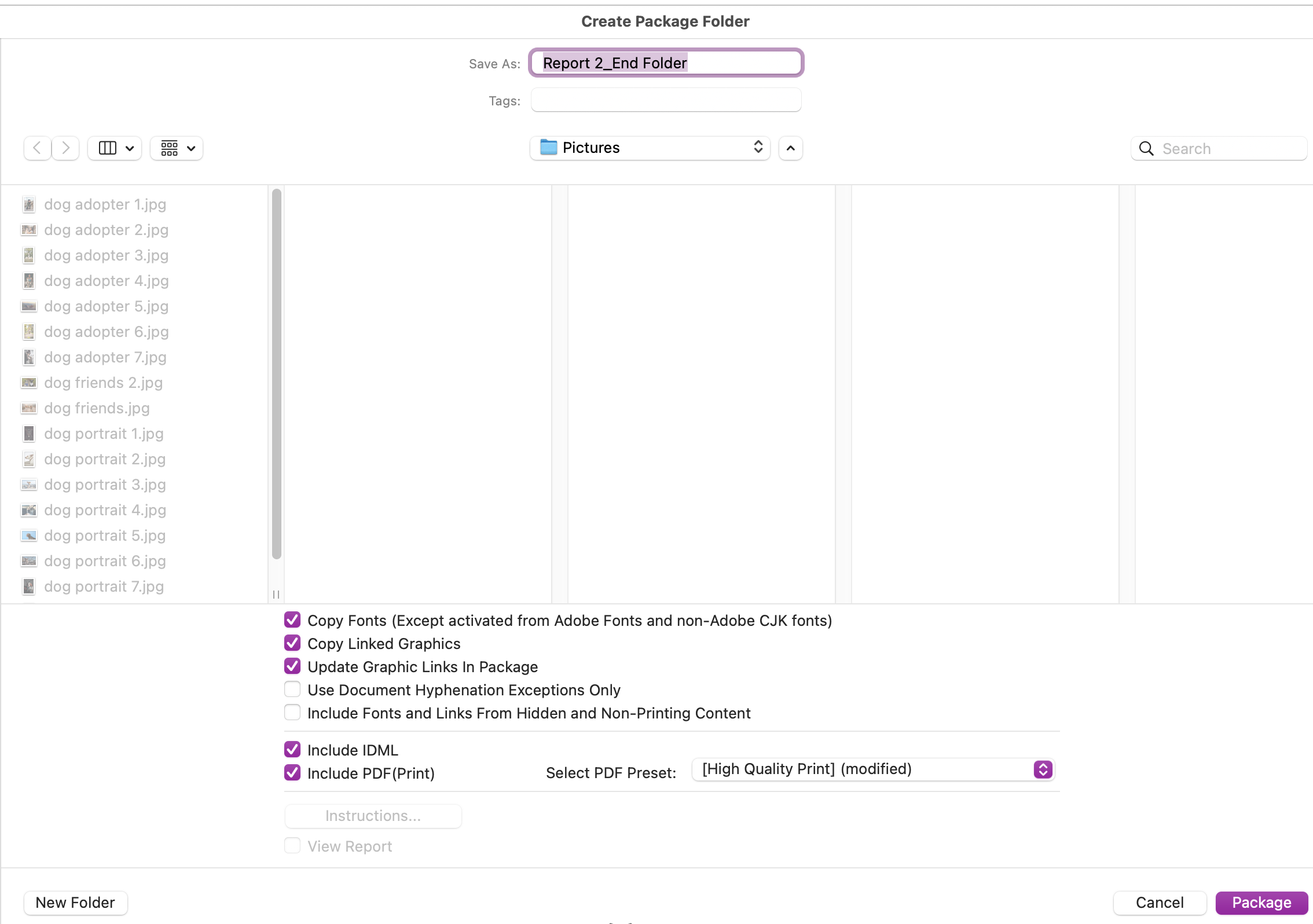Image resolution: width=1313 pixels, height=924 pixels.
Task: Select the column view icon
Action: (x=107, y=148)
